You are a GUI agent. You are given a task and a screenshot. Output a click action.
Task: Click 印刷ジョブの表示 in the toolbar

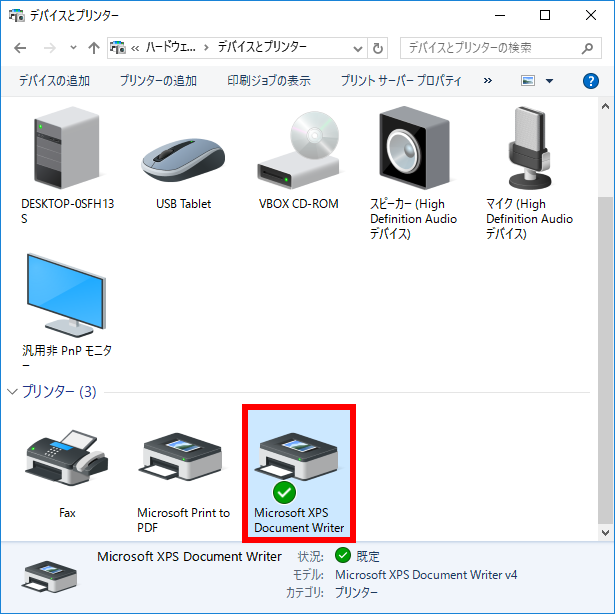[269, 81]
